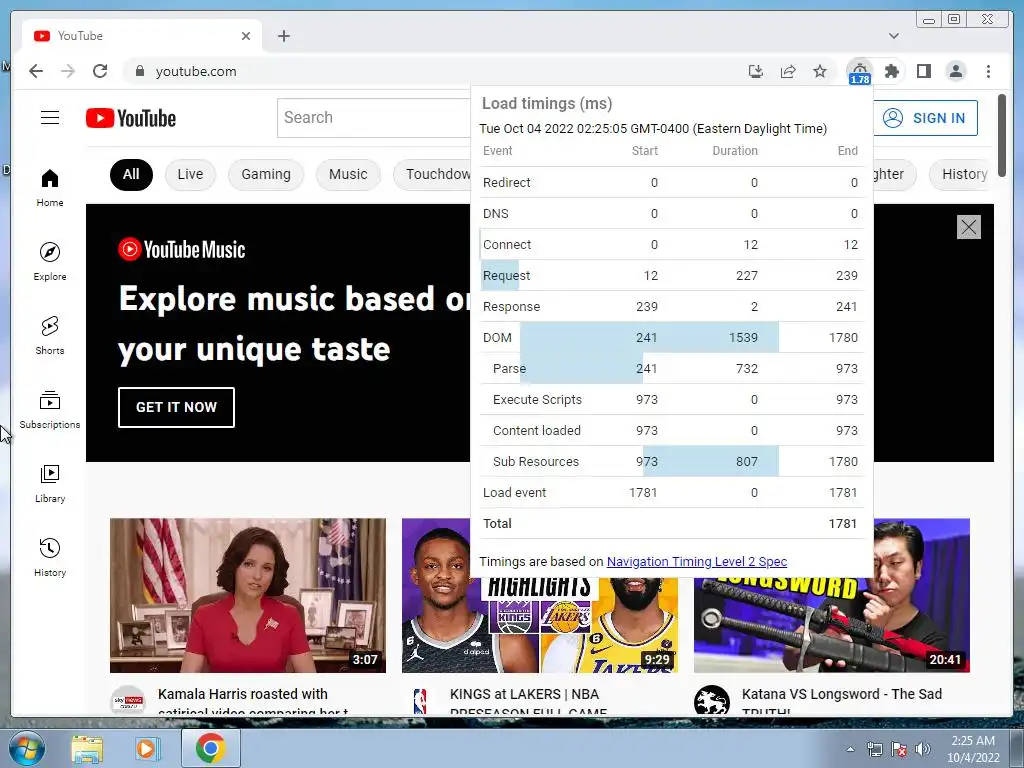Viewport: 1024px width, 768px height.
Task: Select the Music filter chip
Action: coord(348,174)
